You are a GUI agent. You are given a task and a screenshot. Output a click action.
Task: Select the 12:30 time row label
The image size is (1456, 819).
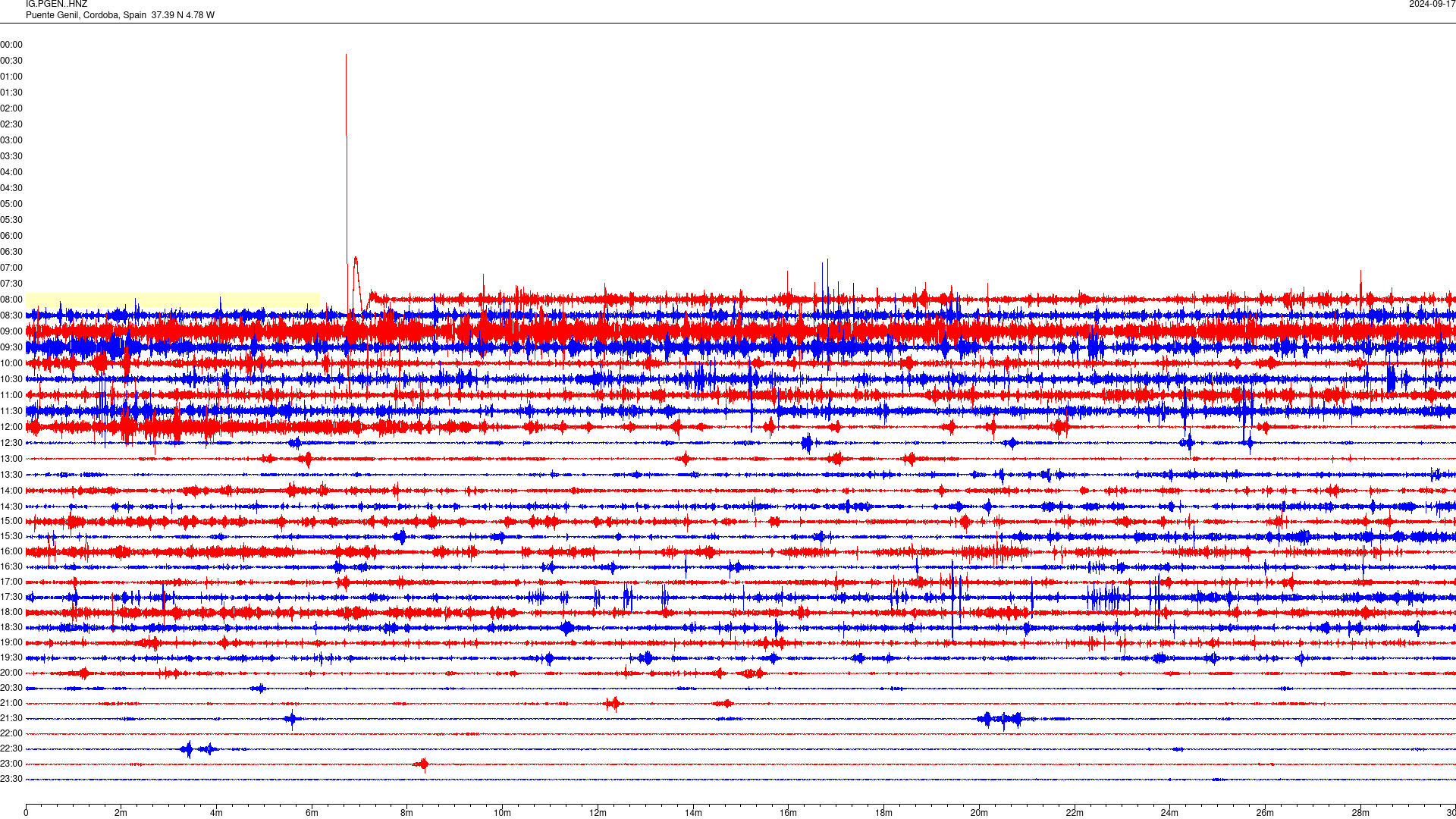[x=11, y=443]
